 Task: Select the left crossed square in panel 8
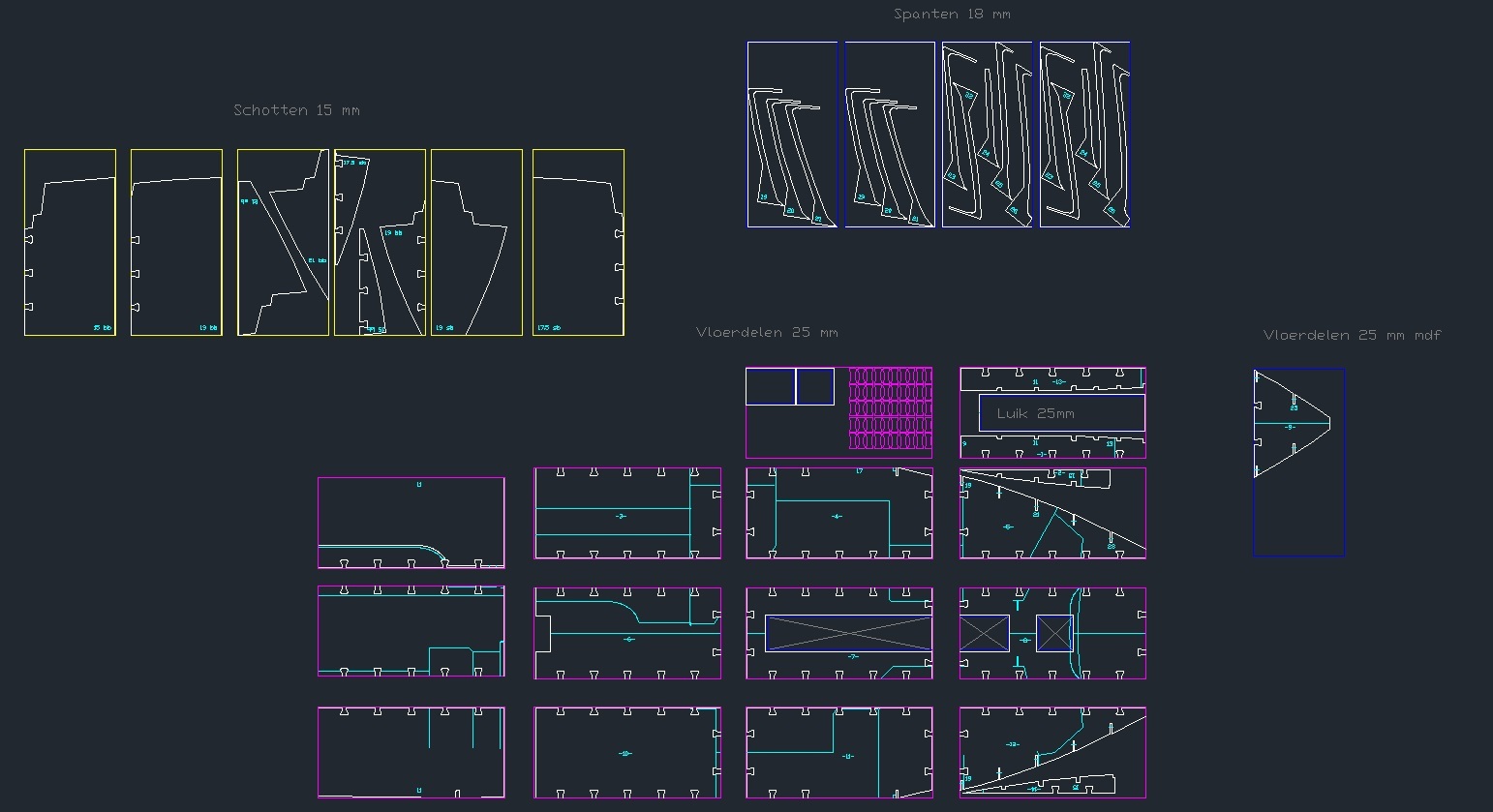click(x=984, y=634)
